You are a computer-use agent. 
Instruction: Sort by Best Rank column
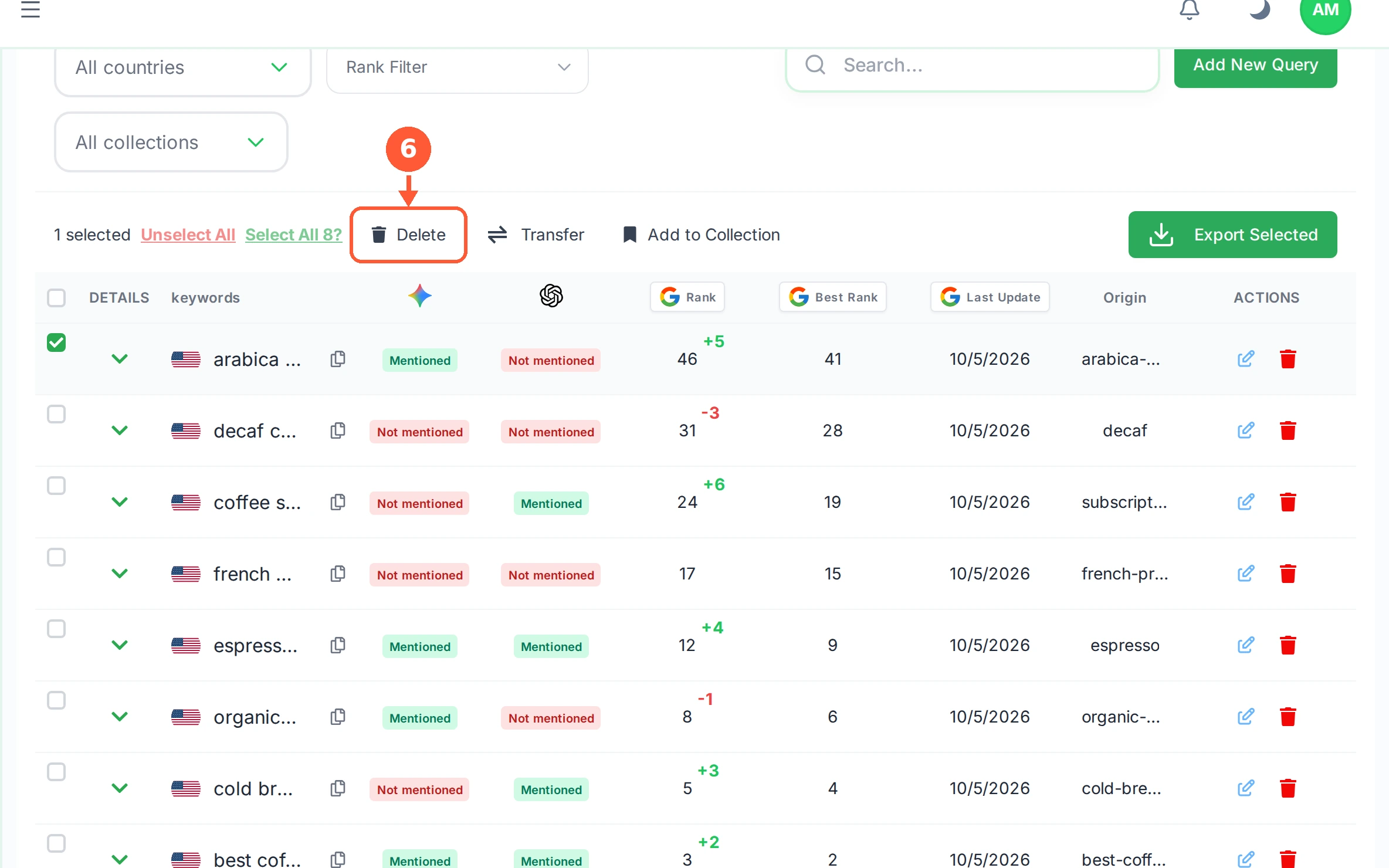click(833, 297)
